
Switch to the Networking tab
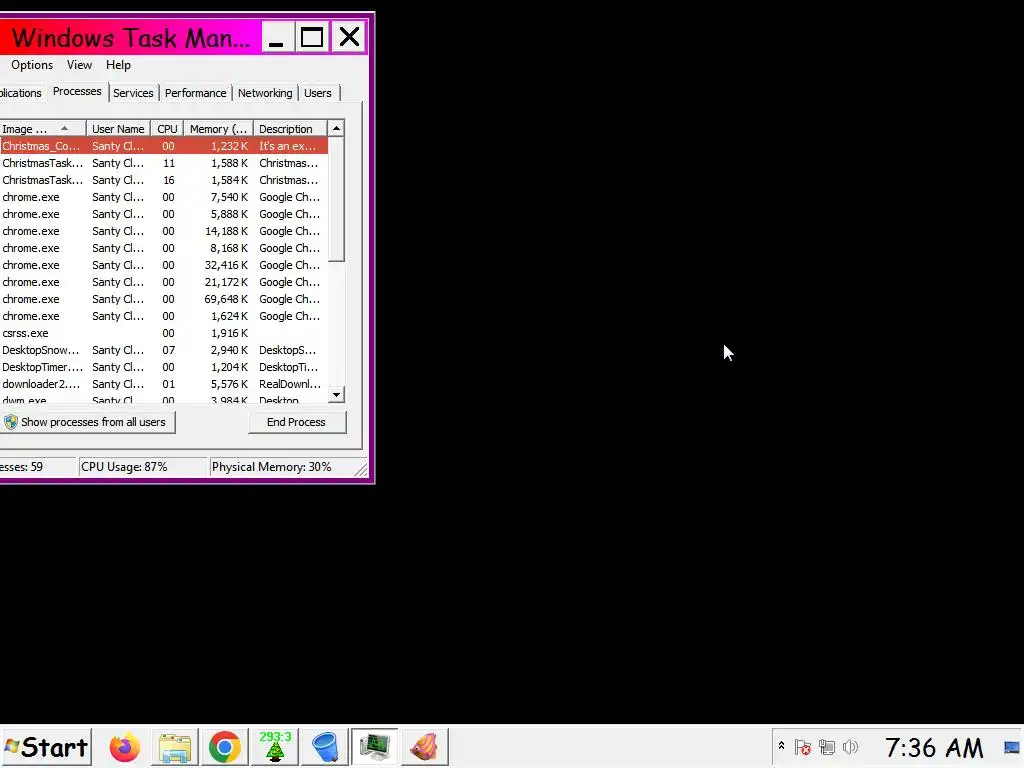(x=265, y=93)
